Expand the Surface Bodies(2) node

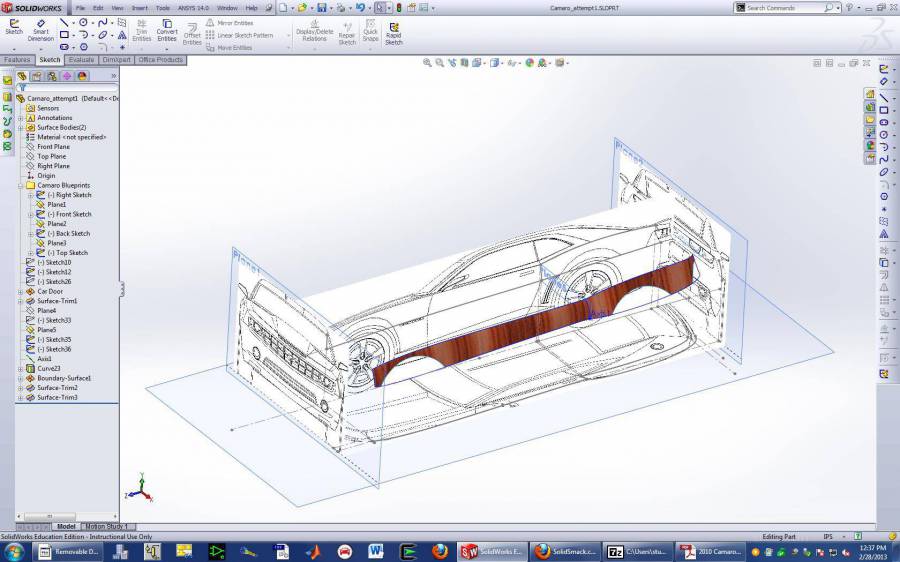tap(21, 127)
